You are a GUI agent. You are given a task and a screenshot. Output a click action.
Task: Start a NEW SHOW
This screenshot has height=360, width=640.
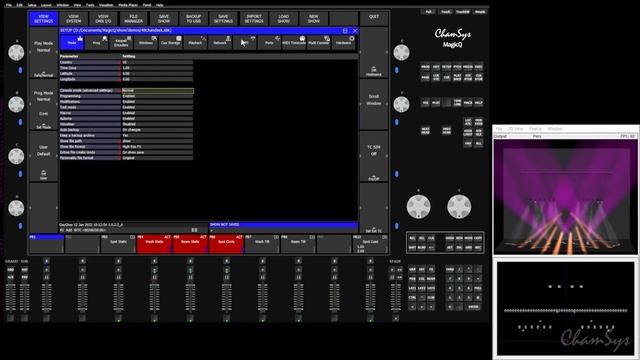[313, 19]
